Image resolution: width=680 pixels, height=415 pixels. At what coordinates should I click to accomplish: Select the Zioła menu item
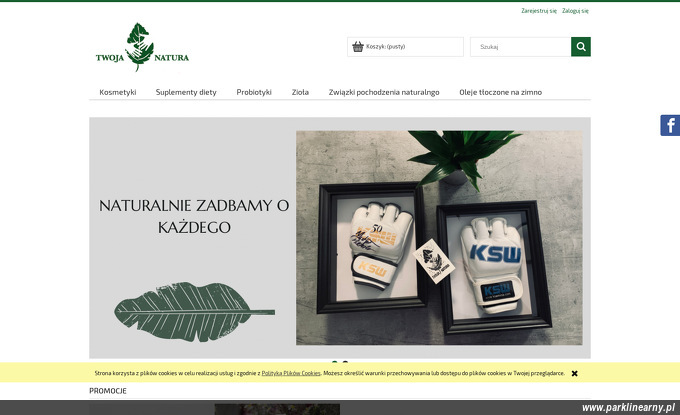(300, 92)
